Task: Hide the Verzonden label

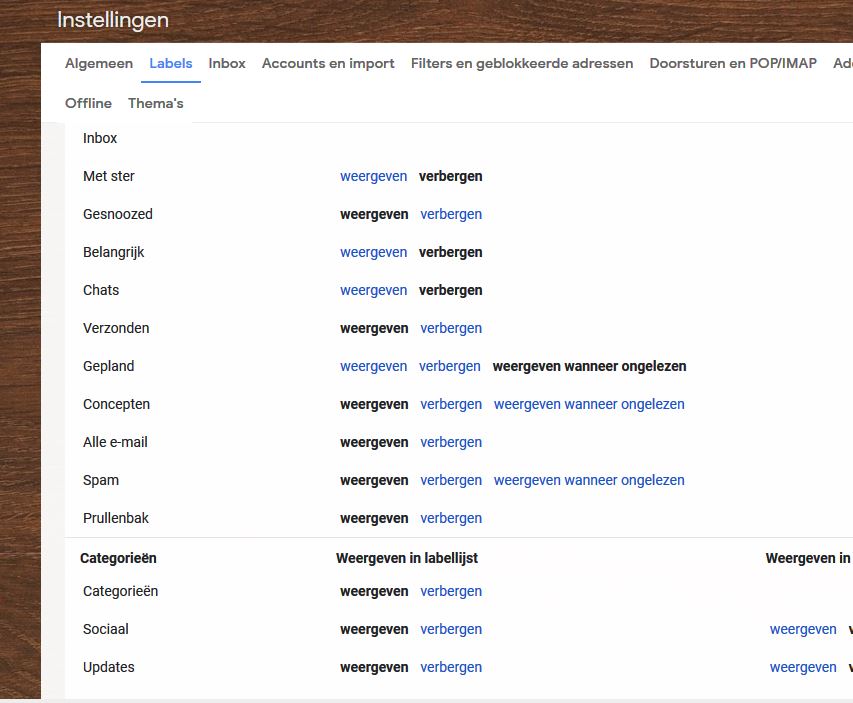Action: click(x=451, y=328)
